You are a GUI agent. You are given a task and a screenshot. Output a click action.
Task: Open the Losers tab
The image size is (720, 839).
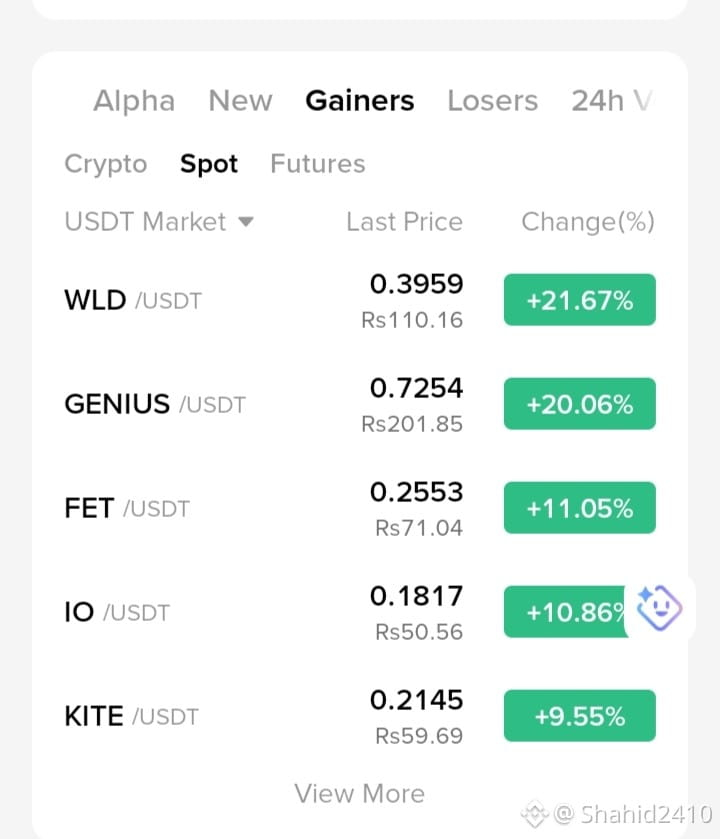pyautogui.click(x=493, y=101)
